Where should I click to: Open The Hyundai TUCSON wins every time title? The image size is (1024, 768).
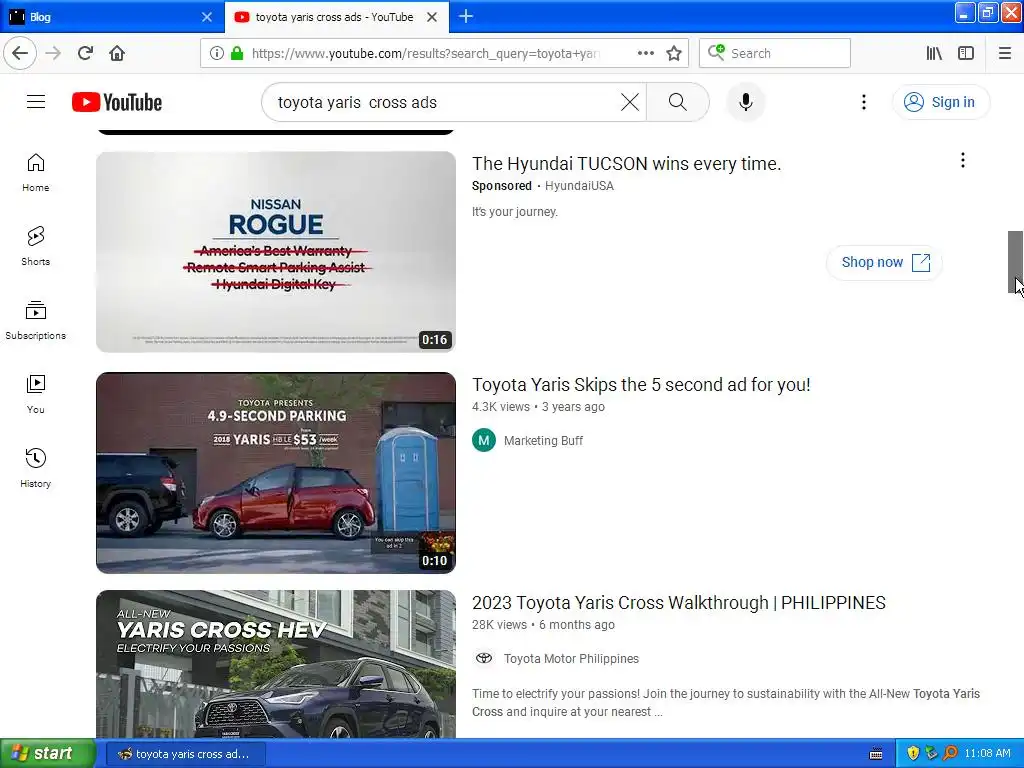[x=626, y=163]
